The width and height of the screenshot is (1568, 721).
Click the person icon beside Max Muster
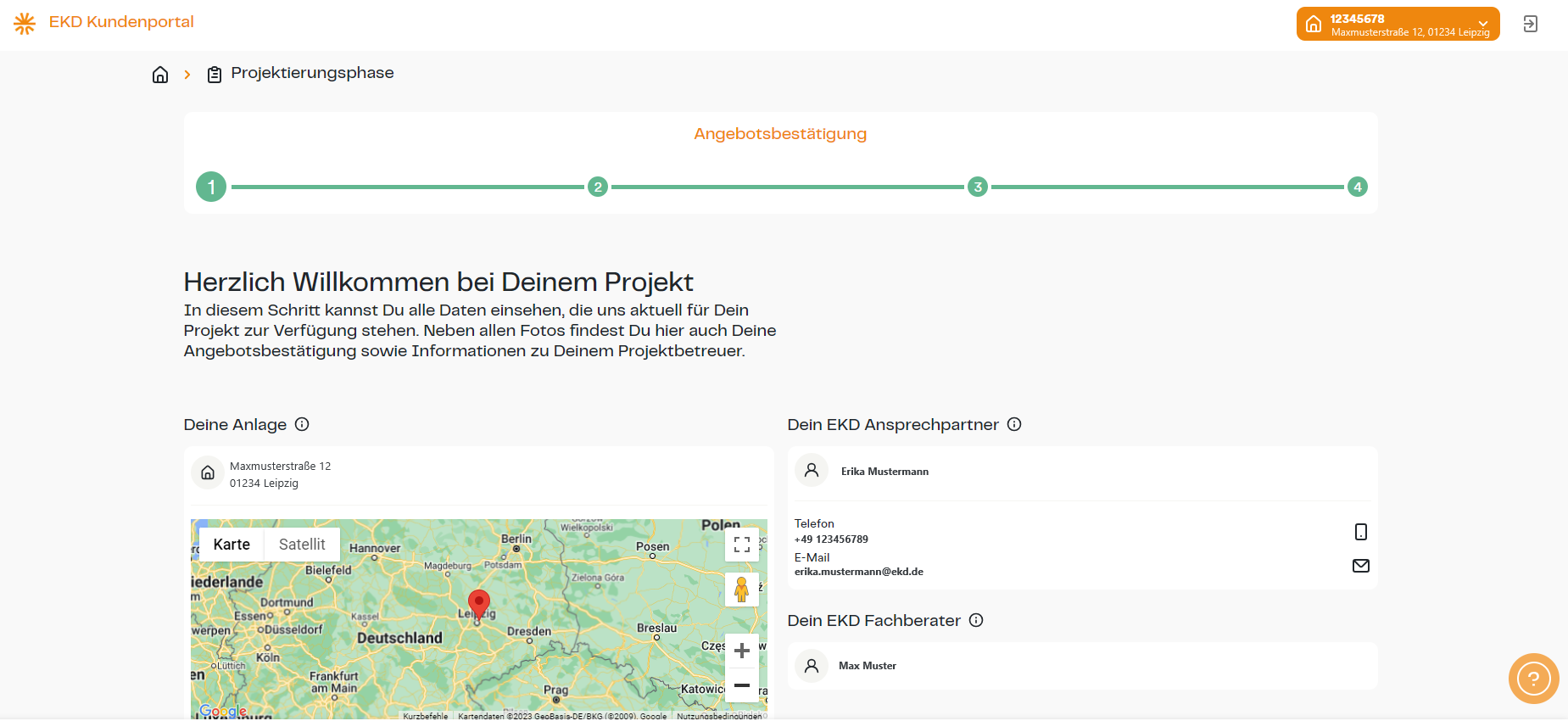[812, 666]
